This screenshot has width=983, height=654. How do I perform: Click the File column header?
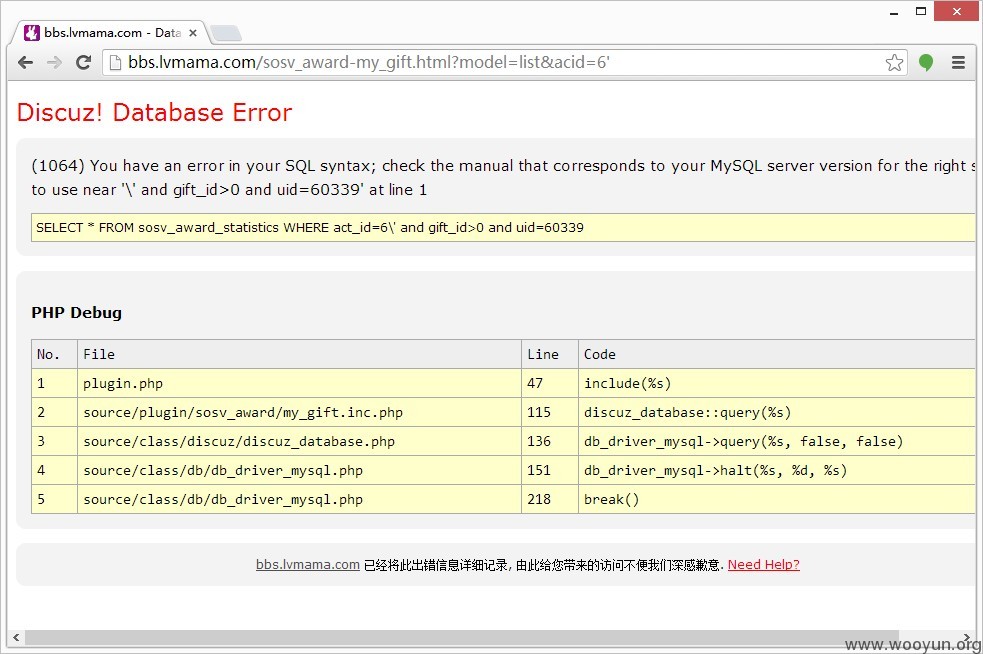coord(299,354)
